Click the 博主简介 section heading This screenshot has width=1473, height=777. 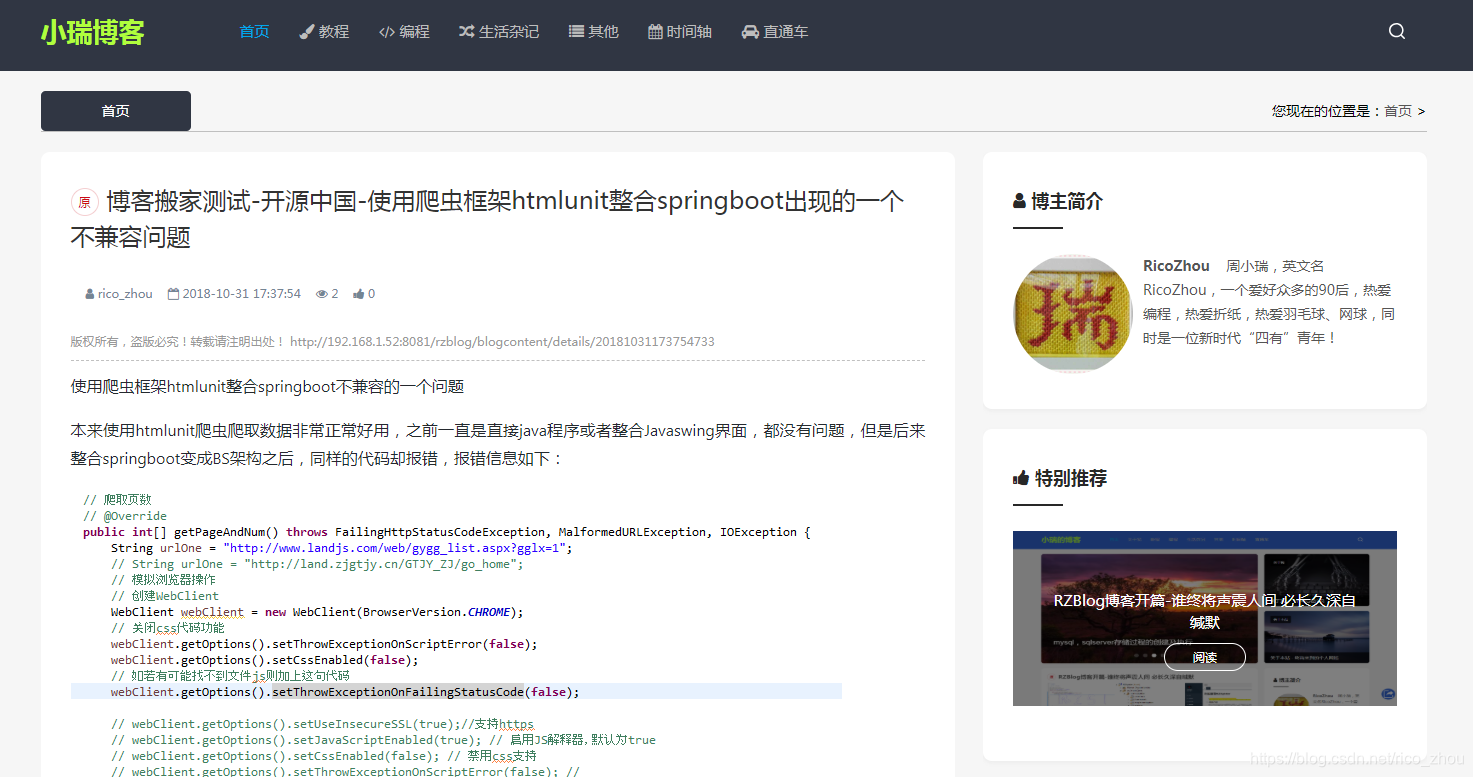1067,201
